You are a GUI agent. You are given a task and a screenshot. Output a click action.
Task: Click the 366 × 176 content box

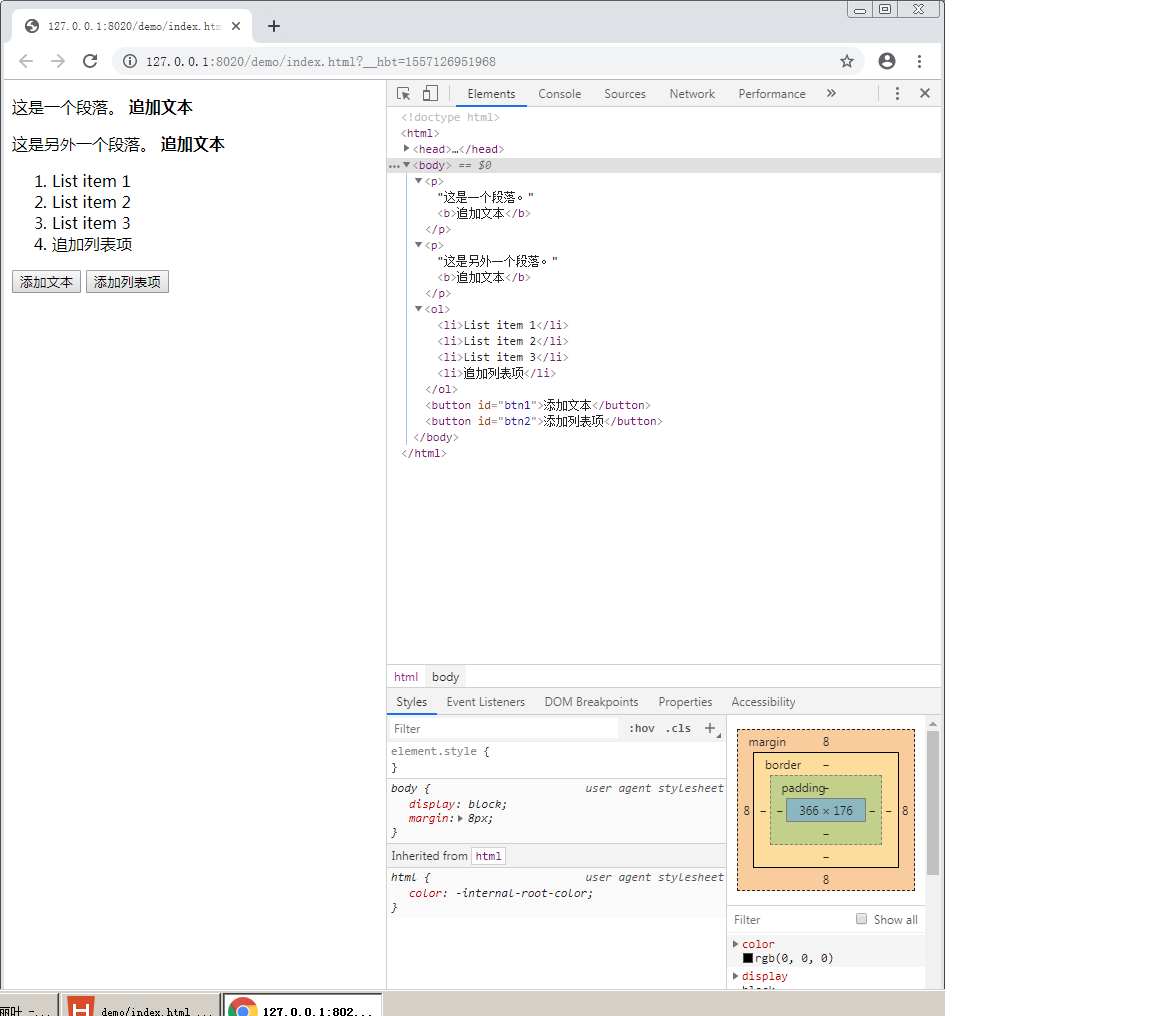pos(826,810)
